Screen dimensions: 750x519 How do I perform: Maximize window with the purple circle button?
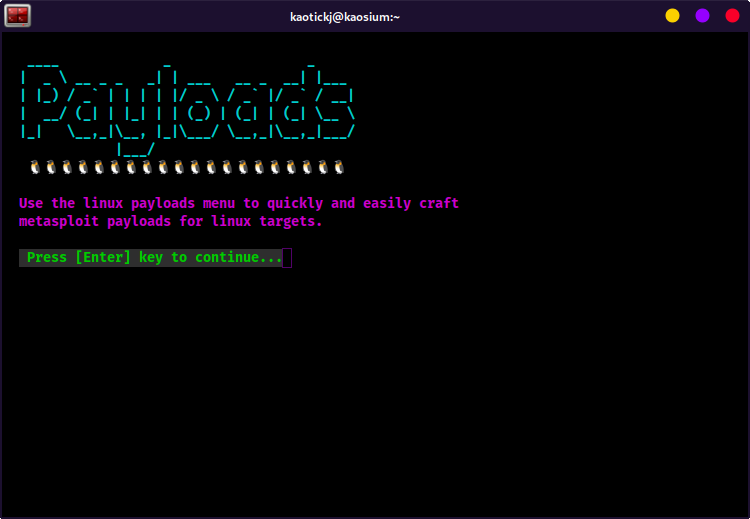[x=702, y=16]
